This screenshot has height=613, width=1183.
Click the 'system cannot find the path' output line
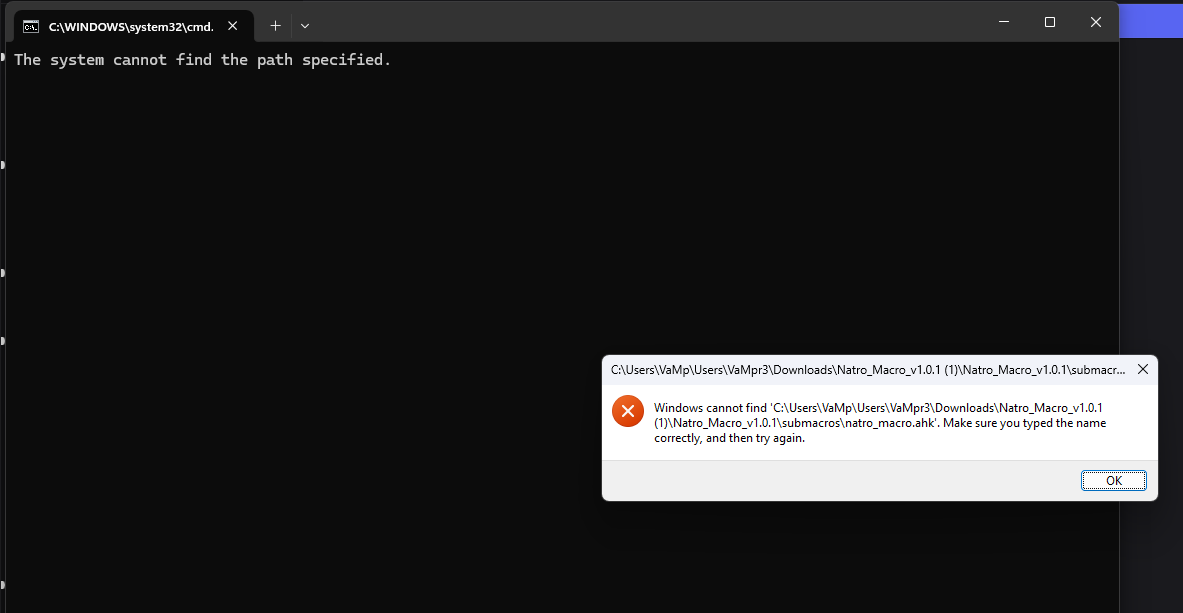click(x=200, y=59)
